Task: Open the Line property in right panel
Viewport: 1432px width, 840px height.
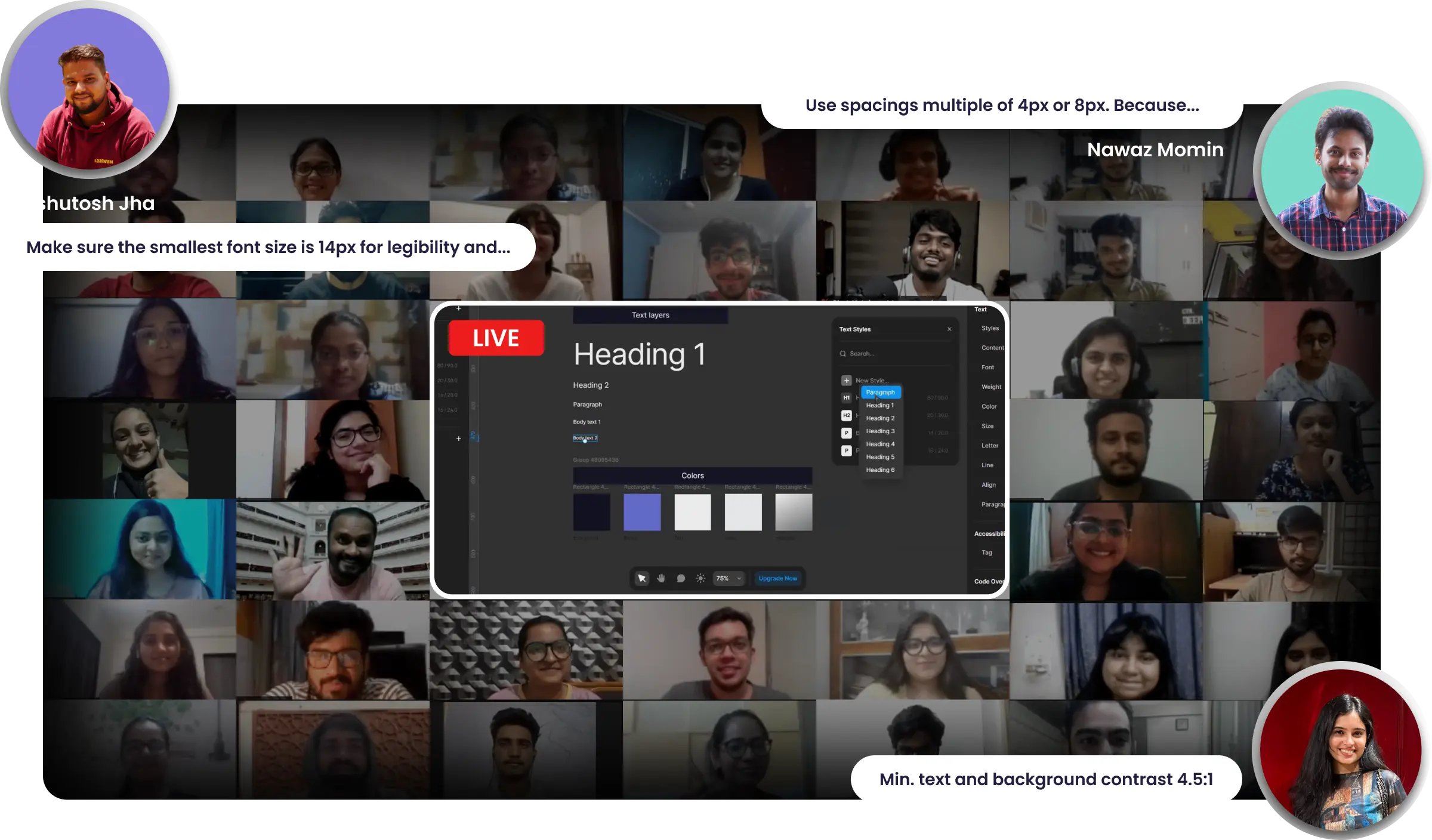Action: [987, 465]
